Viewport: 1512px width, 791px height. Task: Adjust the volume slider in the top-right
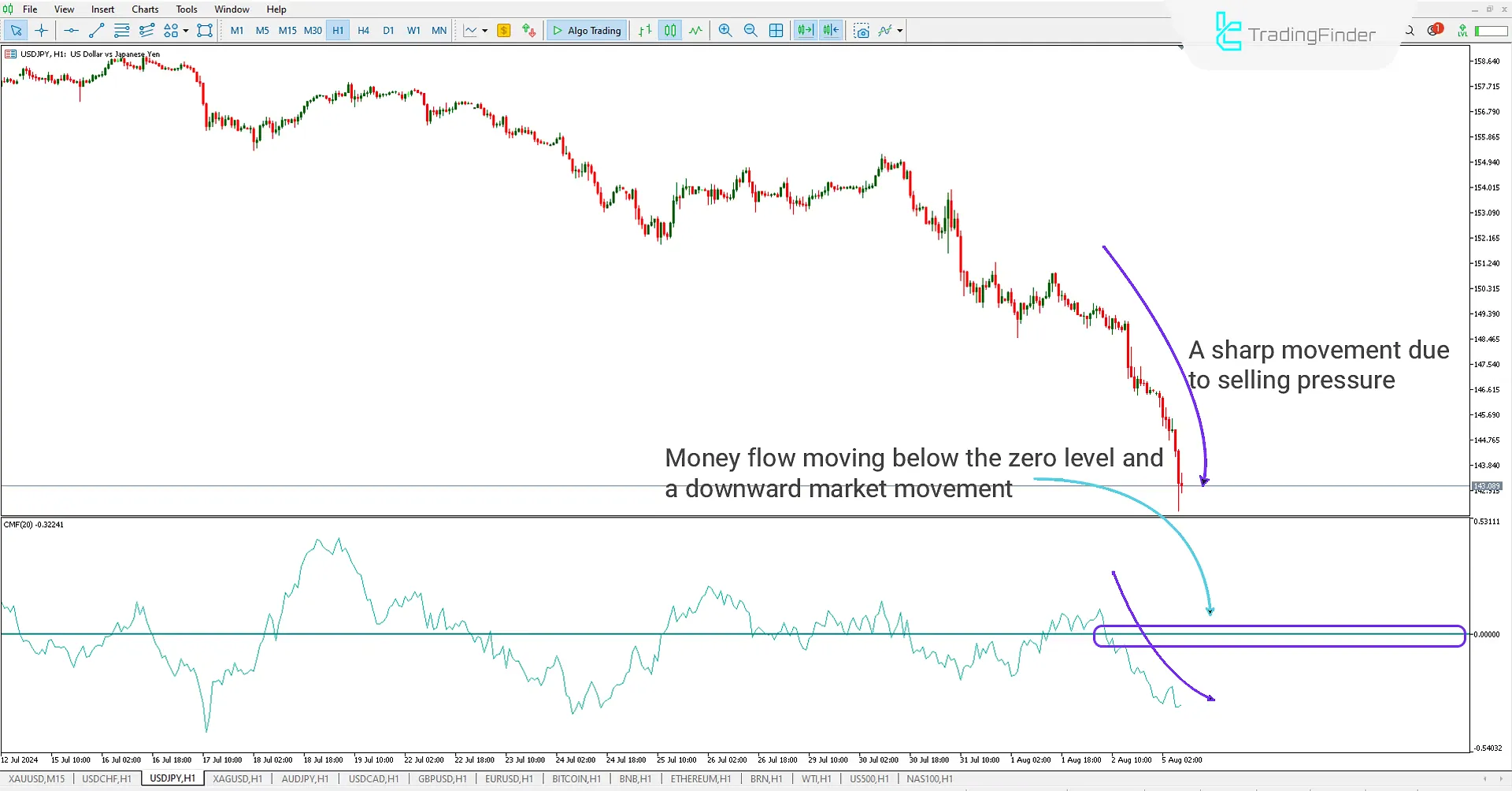point(1491,30)
